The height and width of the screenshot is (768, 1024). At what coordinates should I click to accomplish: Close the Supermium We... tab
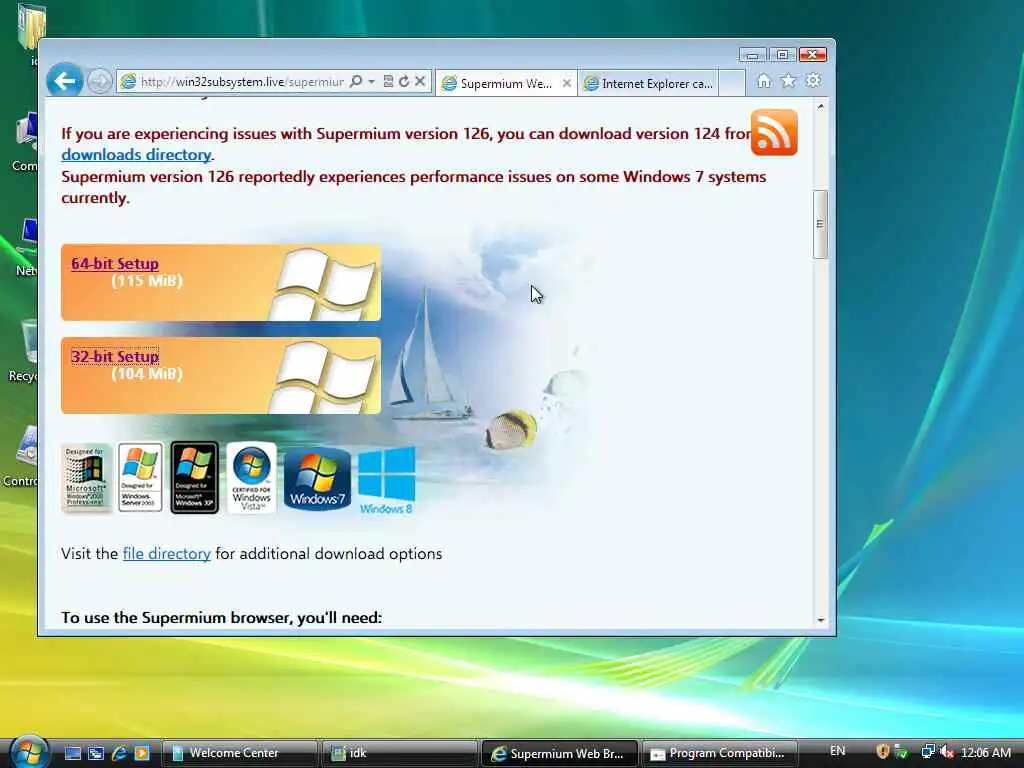(x=567, y=84)
